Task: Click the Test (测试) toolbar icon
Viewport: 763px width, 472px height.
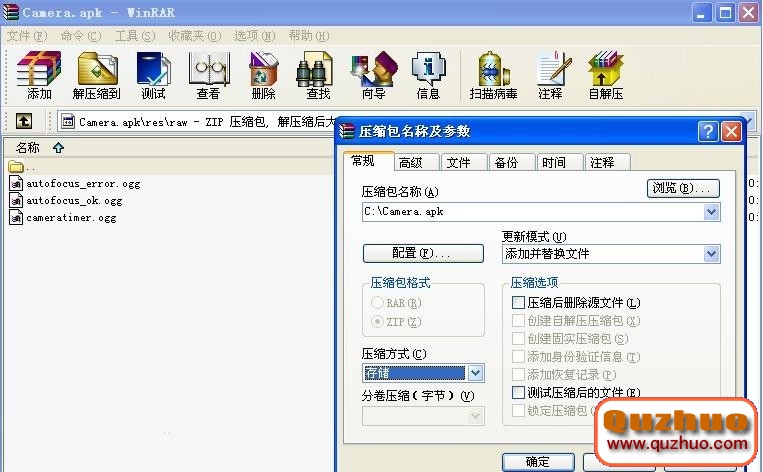Action: click(153, 75)
